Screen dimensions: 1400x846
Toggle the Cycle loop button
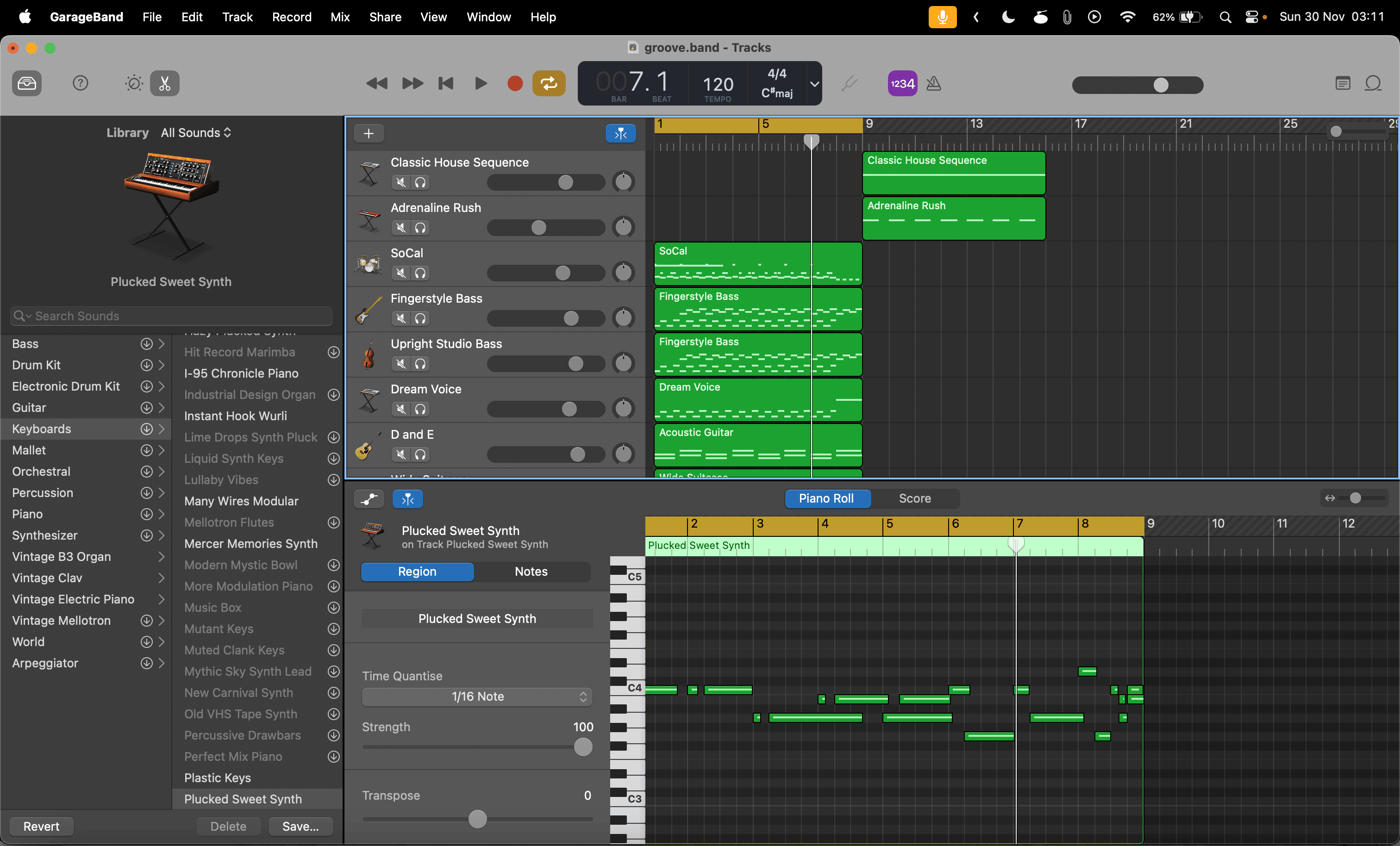point(549,83)
